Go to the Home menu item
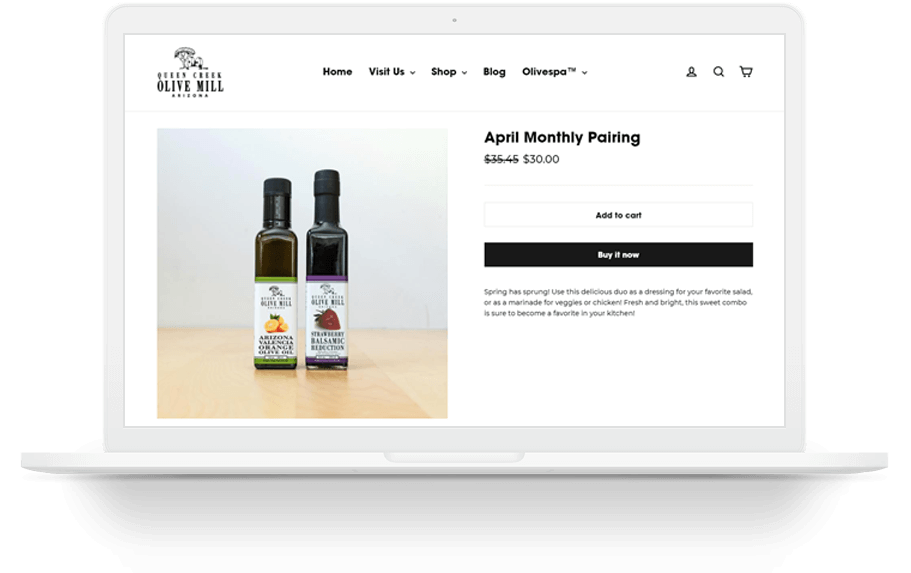Viewport: 911px width, 573px height. click(338, 71)
